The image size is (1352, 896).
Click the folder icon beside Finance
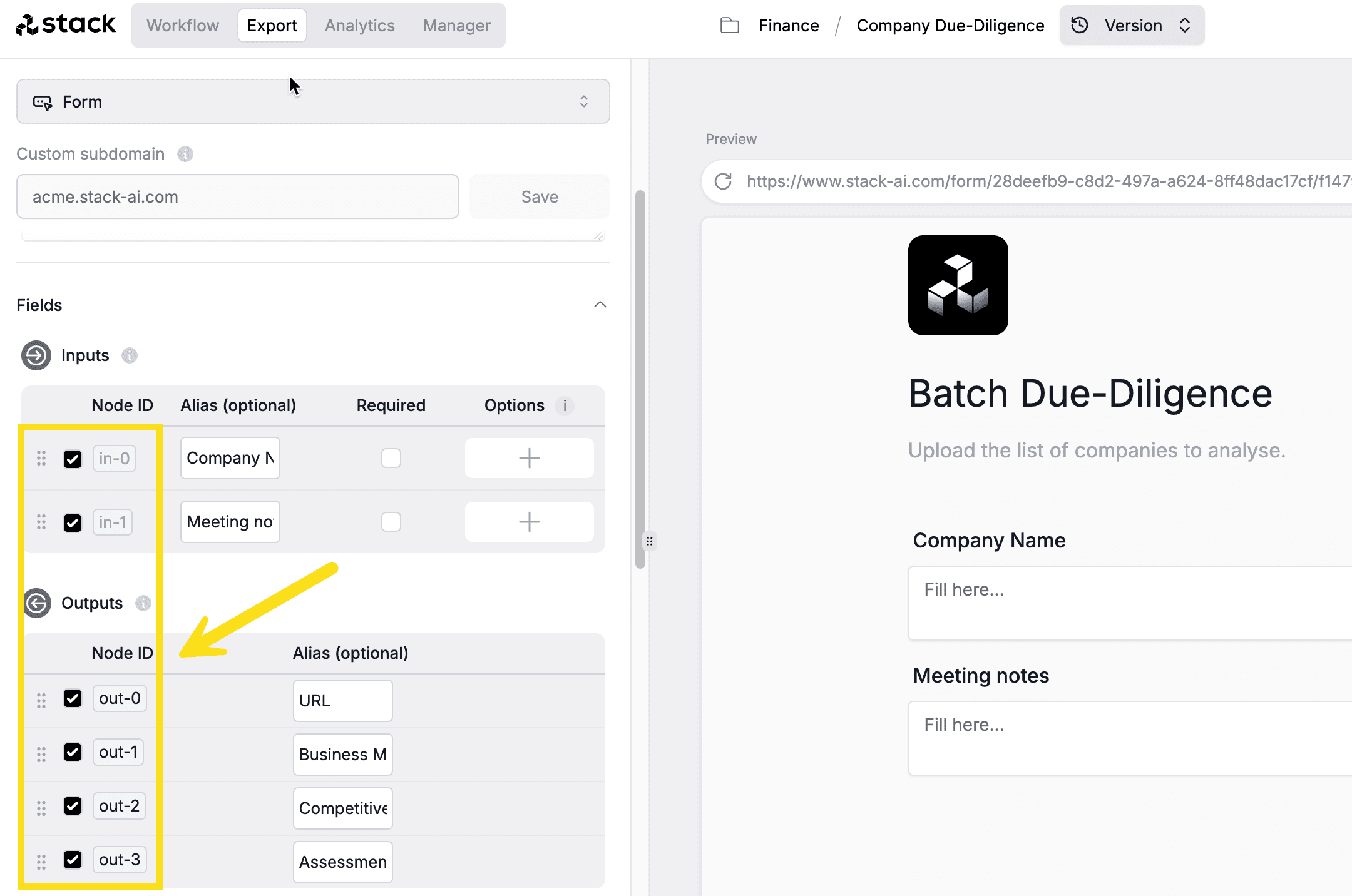click(730, 26)
